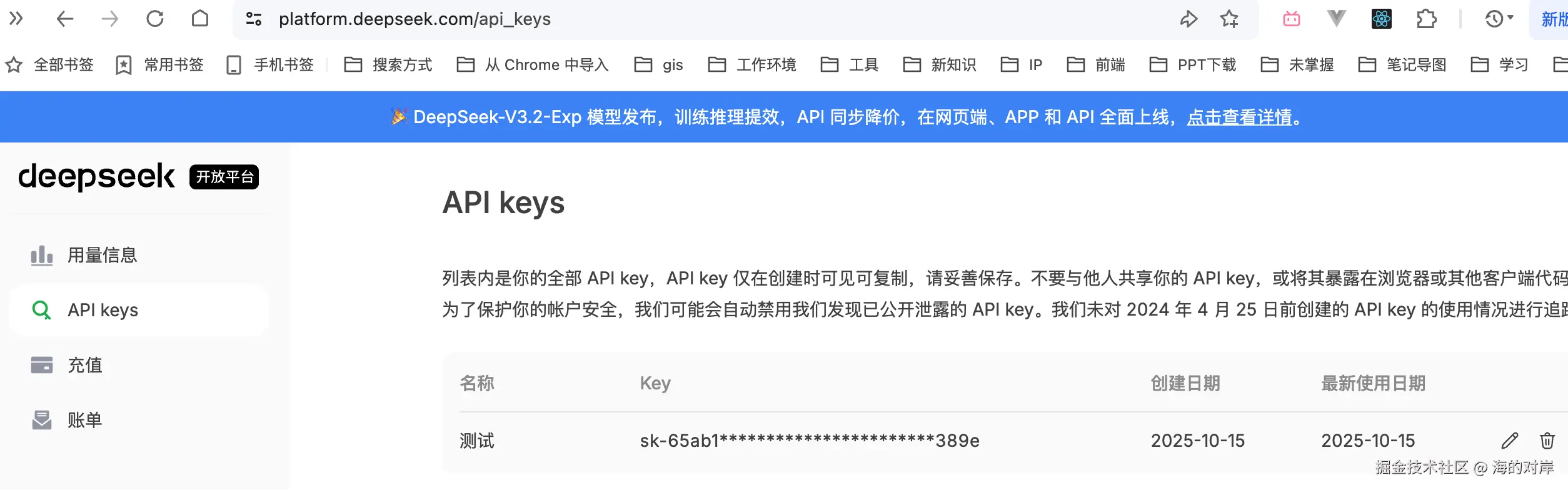Click the browser back arrow
Image resolution: width=1568 pixels, height=490 pixels.
coord(65,19)
